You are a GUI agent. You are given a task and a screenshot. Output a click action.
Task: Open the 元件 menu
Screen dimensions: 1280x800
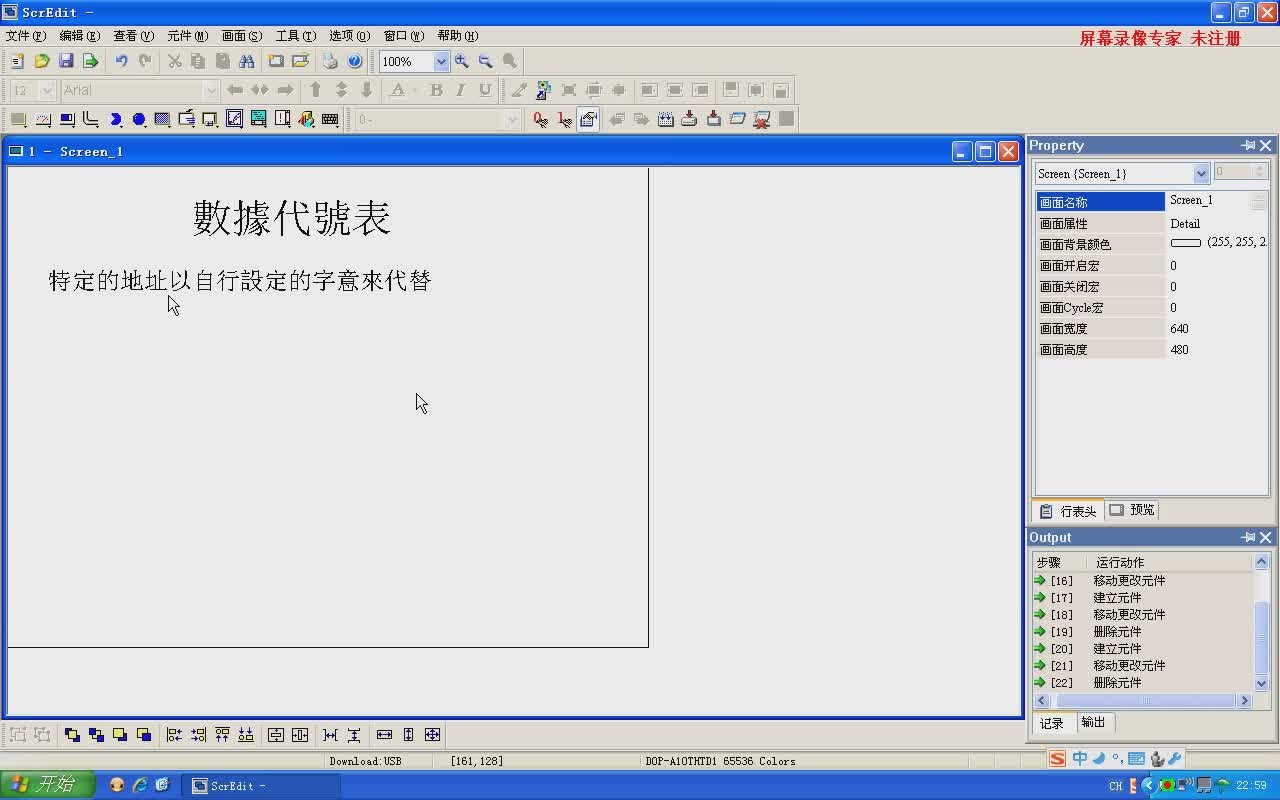(188, 36)
